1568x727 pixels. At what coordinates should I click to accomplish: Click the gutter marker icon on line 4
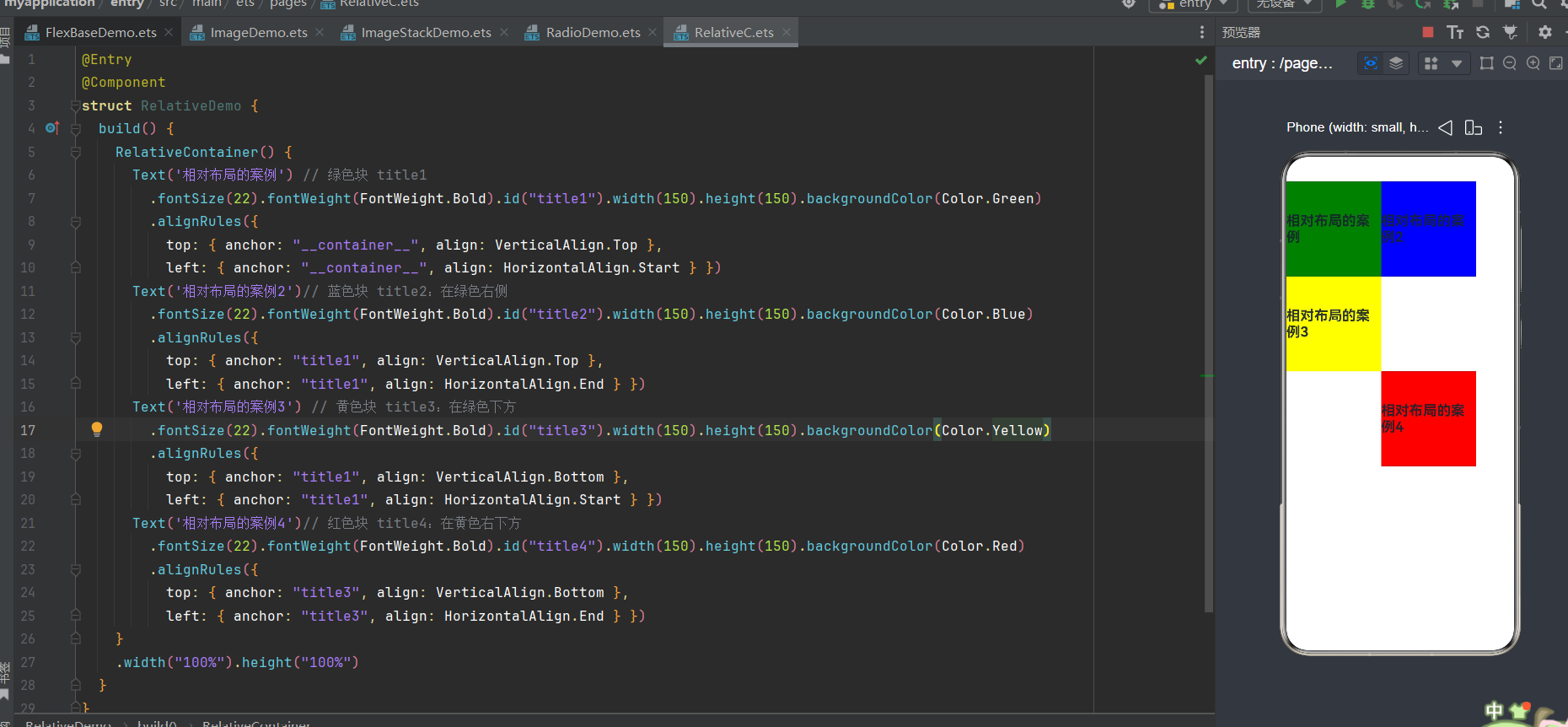pos(52,128)
